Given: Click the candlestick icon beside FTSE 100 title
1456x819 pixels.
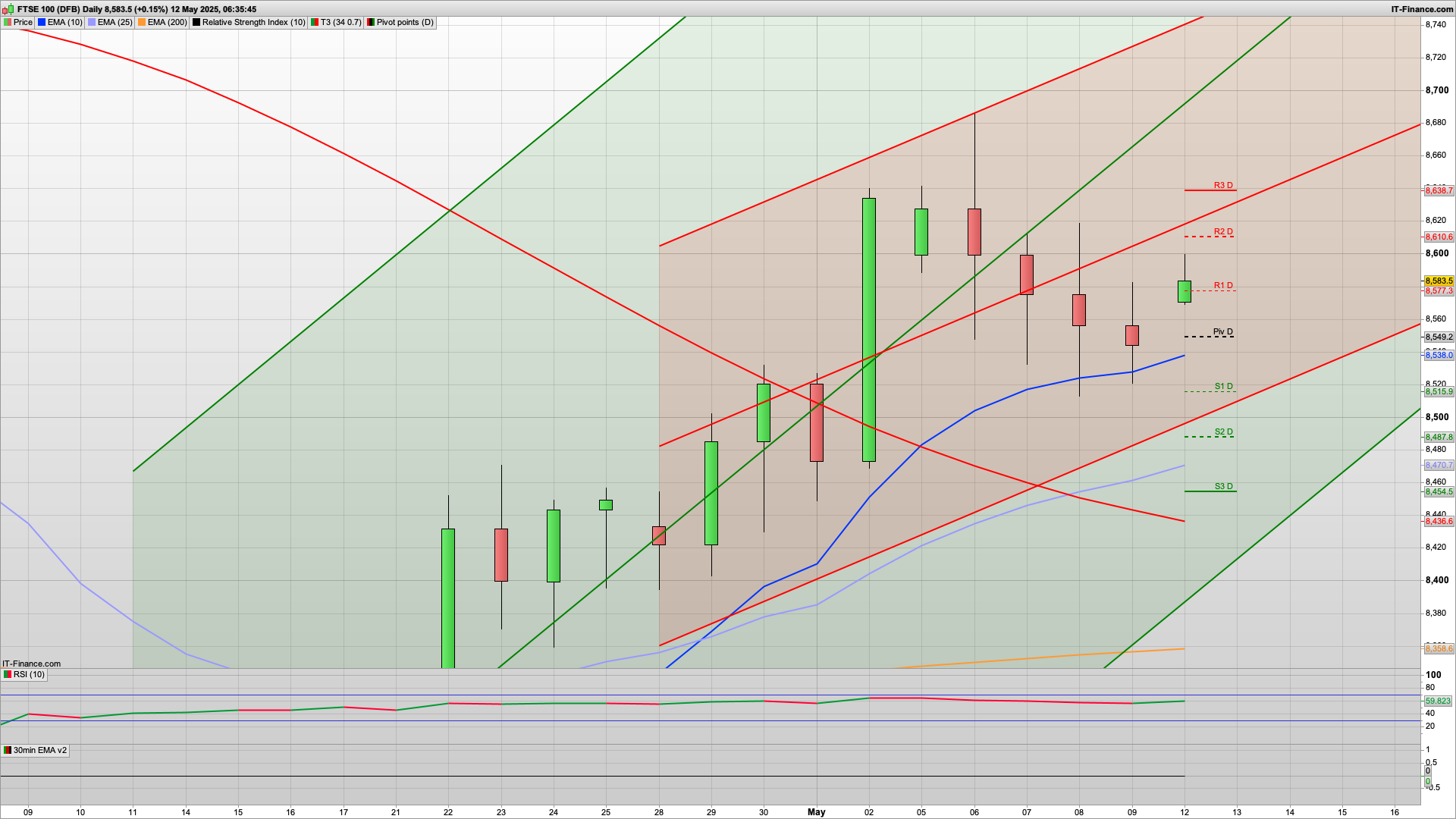Looking at the screenshot, I should (x=8, y=9).
